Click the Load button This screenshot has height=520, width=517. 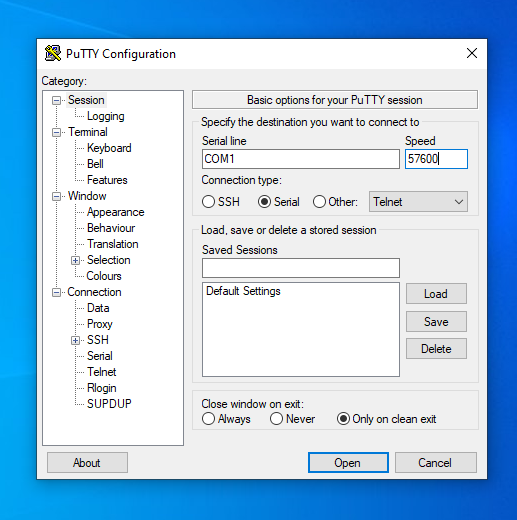[x=436, y=294]
